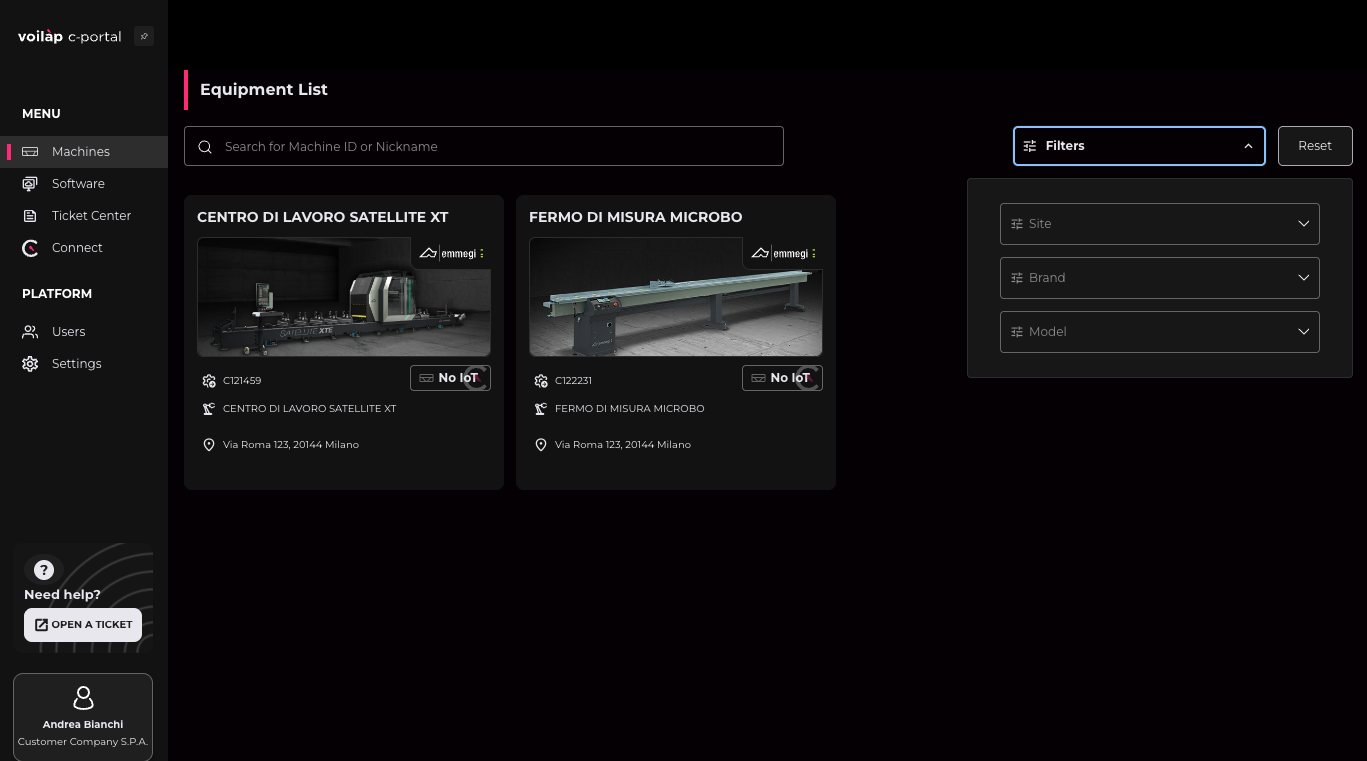Click the emmegi brand logo on Microbo card

tap(784, 253)
